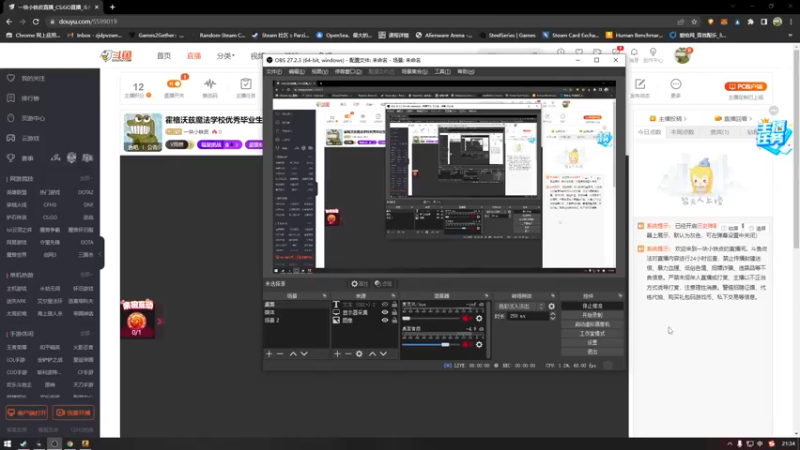
Task: Move the selected source down in OBS
Action: click(x=383, y=354)
